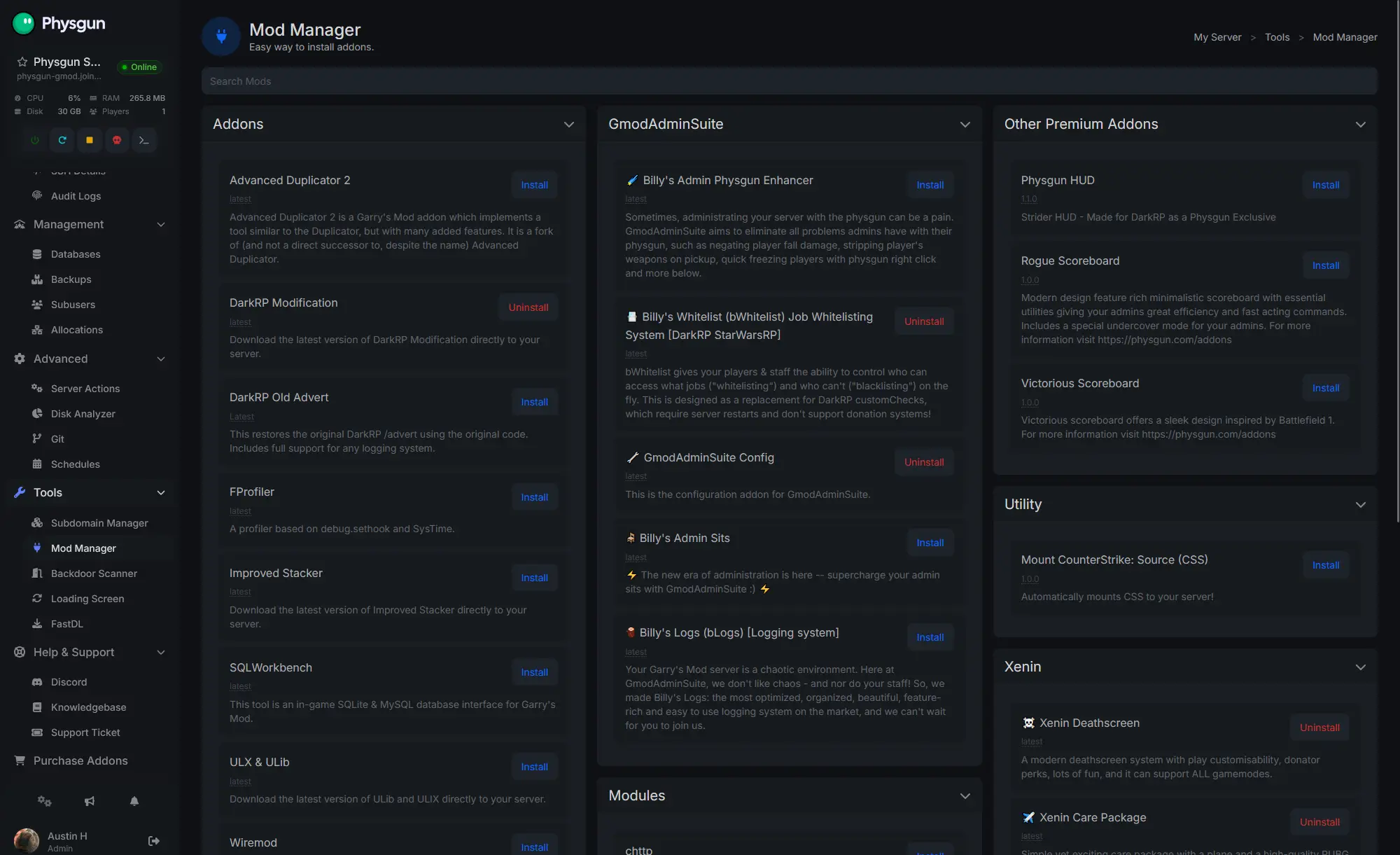Collapse the Management sidebar section
This screenshot has width=1400, height=855.
coord(90,224)
